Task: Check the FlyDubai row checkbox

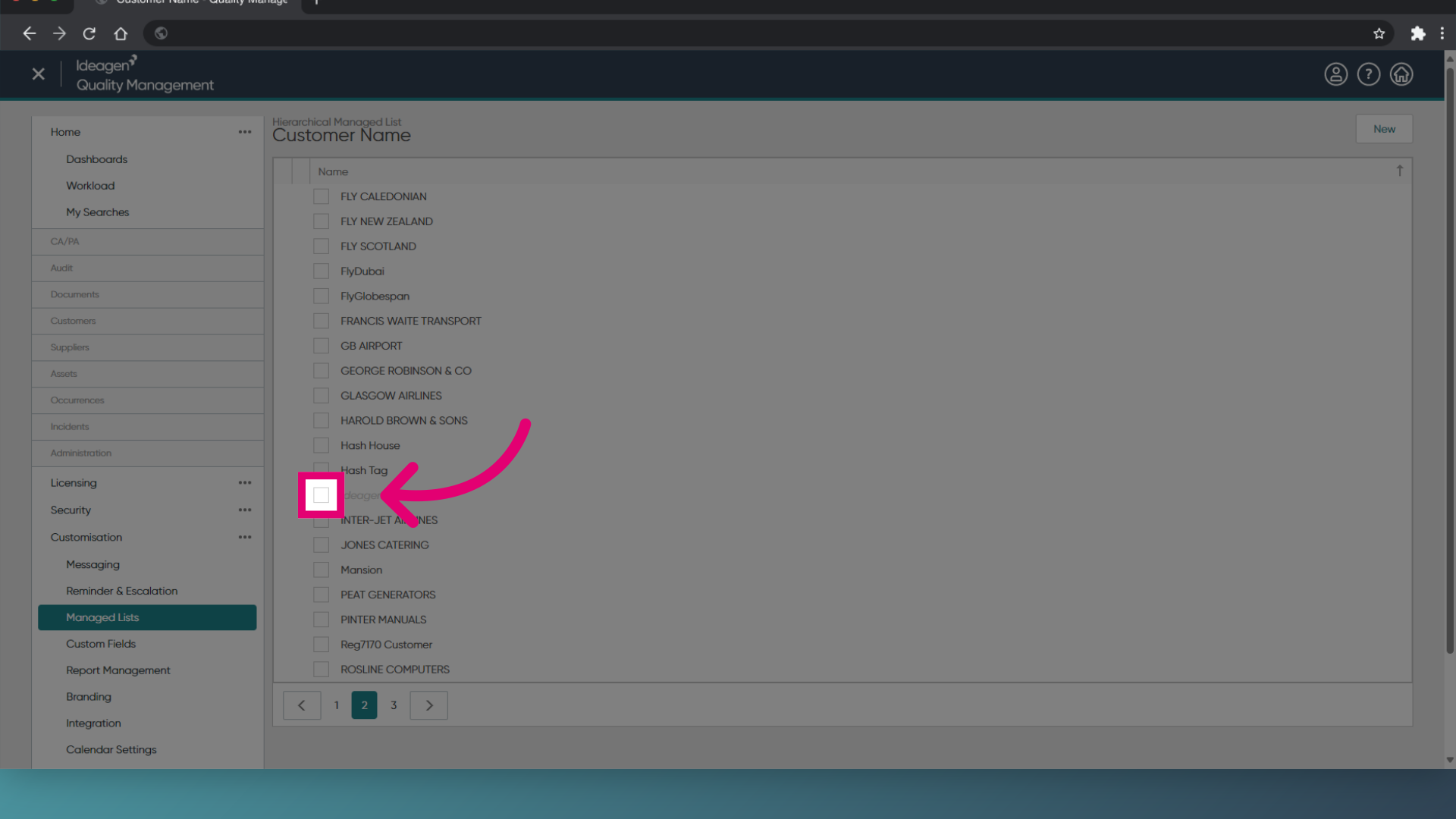Action: point(321,271)
